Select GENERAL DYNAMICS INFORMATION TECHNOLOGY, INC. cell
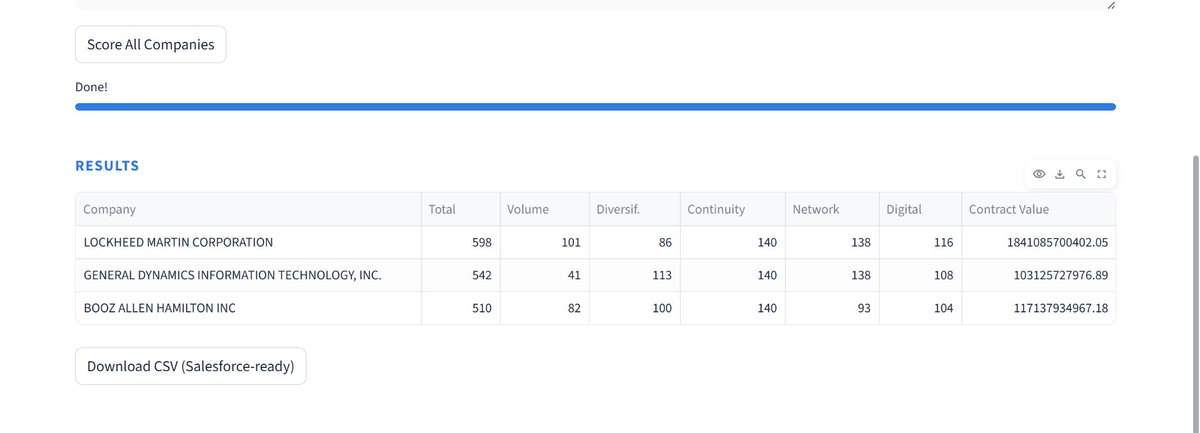Image resolution: width=1200 pixels, height=433 pixels. (248, 275)
